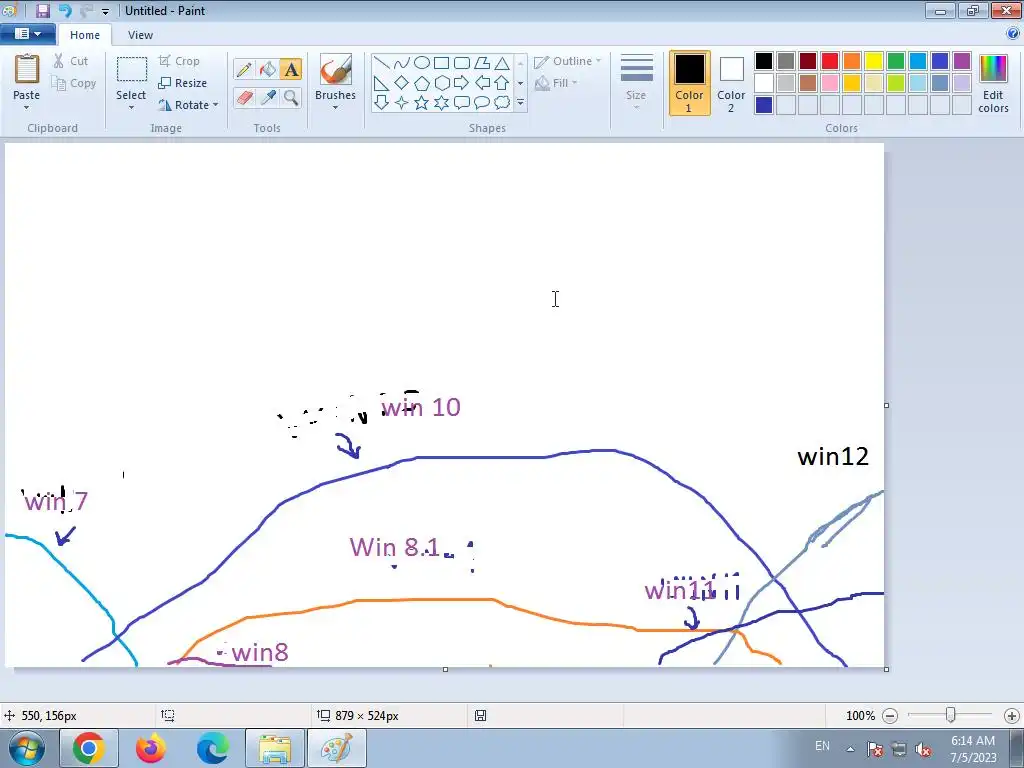Expand the Shapes gallery more arrow
The image size is (1024, 768).
pos(520,103)
